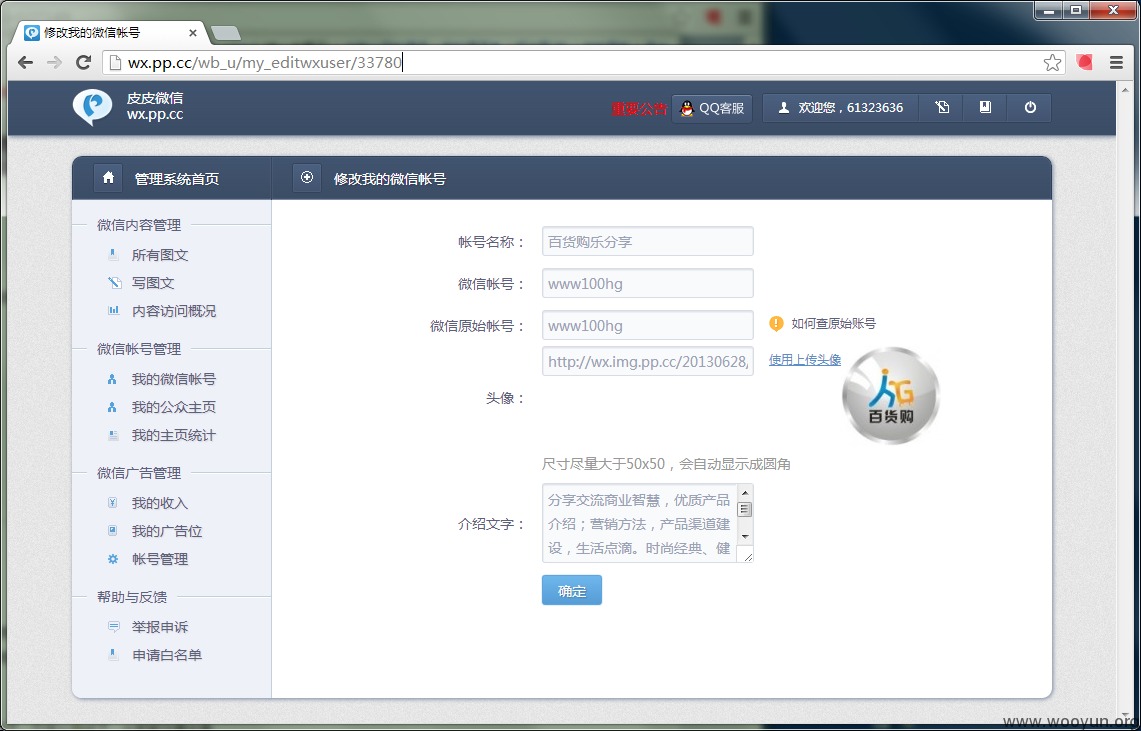Go to 管理系统首页
Screen dimensions: 1141x731
(177, 178)
